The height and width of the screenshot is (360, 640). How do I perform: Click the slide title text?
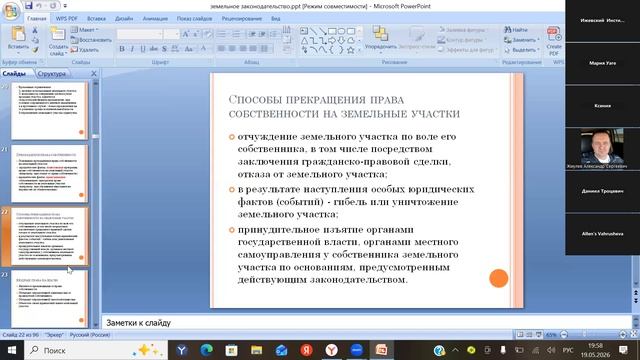[344, 107]
